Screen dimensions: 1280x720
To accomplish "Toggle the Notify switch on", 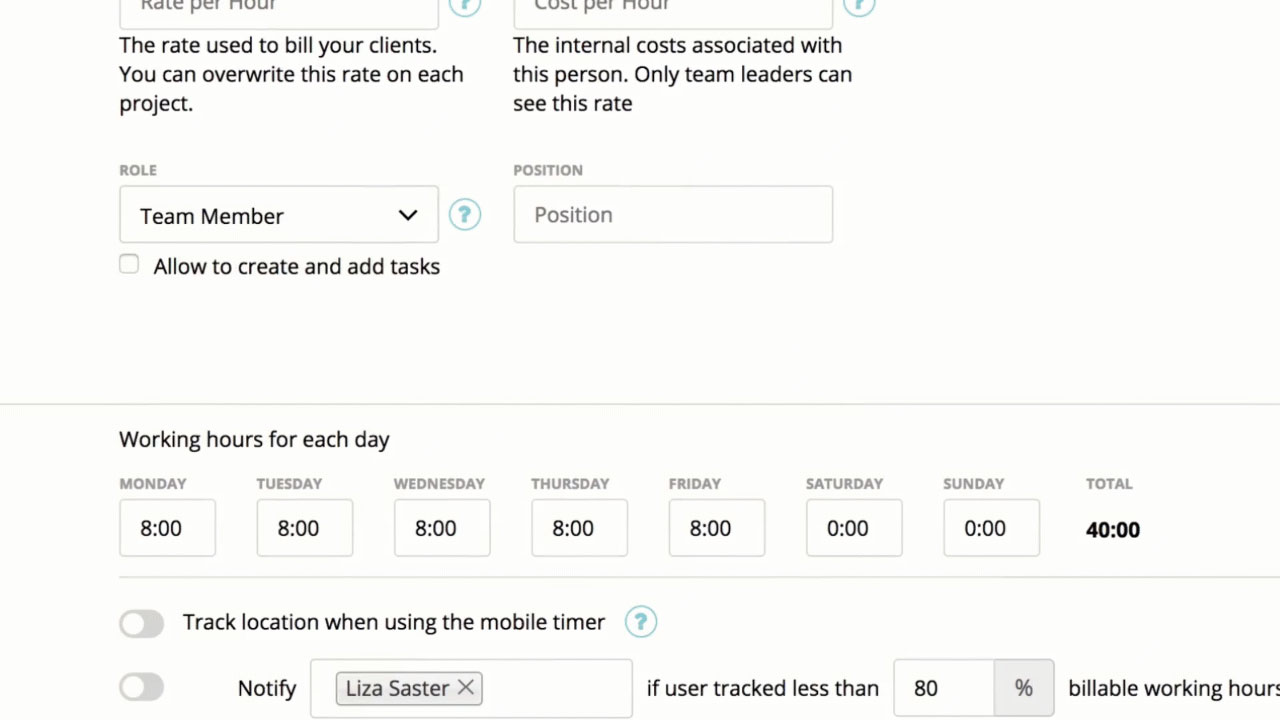I will (x=141, y=687).
